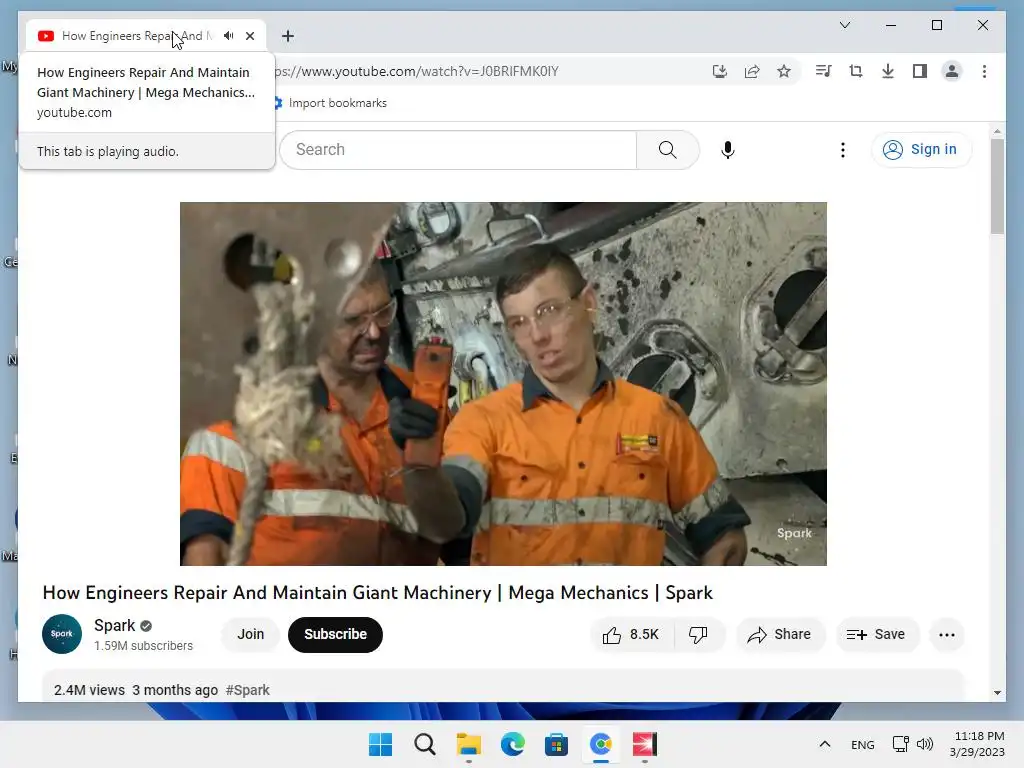1024x768 pixels.
Task: Click the Sign in button
Action: coord(921,150)
